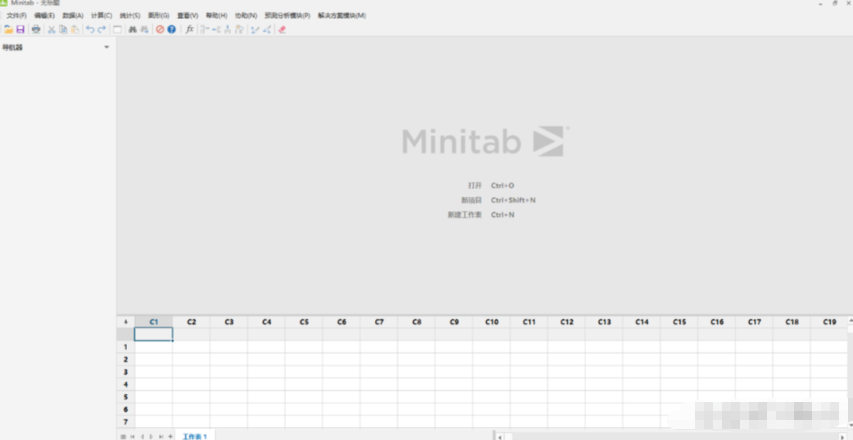Select column header C14
853x440 pixels.
coord(642,322)
